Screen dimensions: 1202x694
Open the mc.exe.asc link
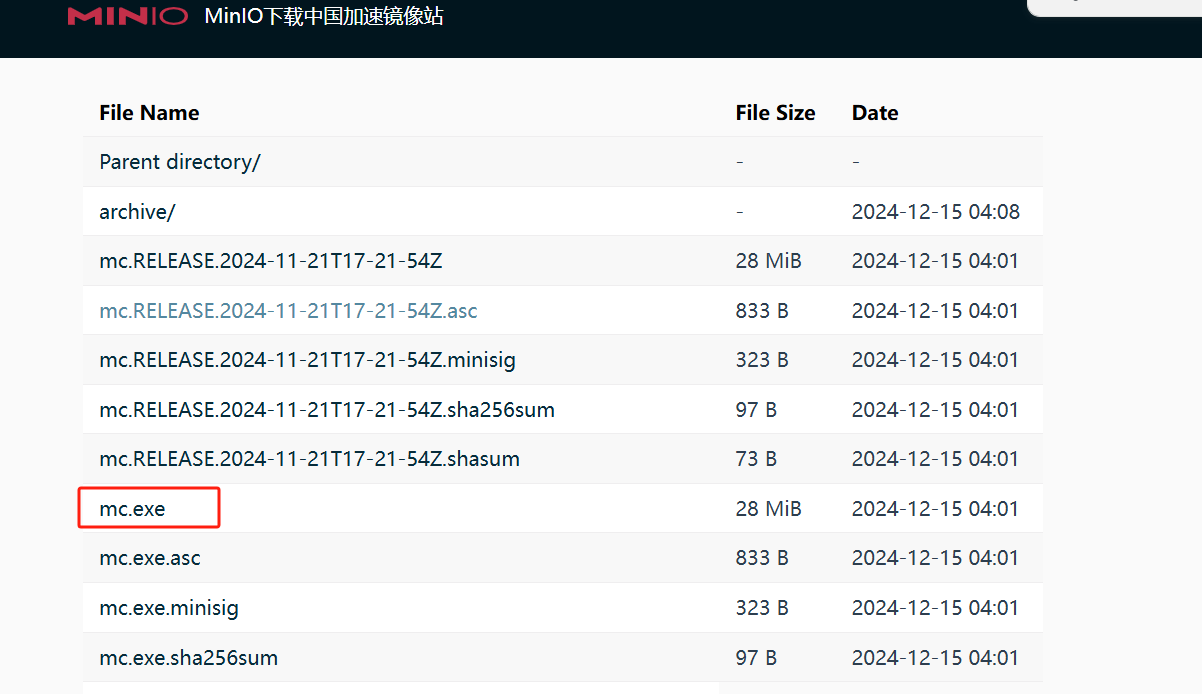coord(150,558)
